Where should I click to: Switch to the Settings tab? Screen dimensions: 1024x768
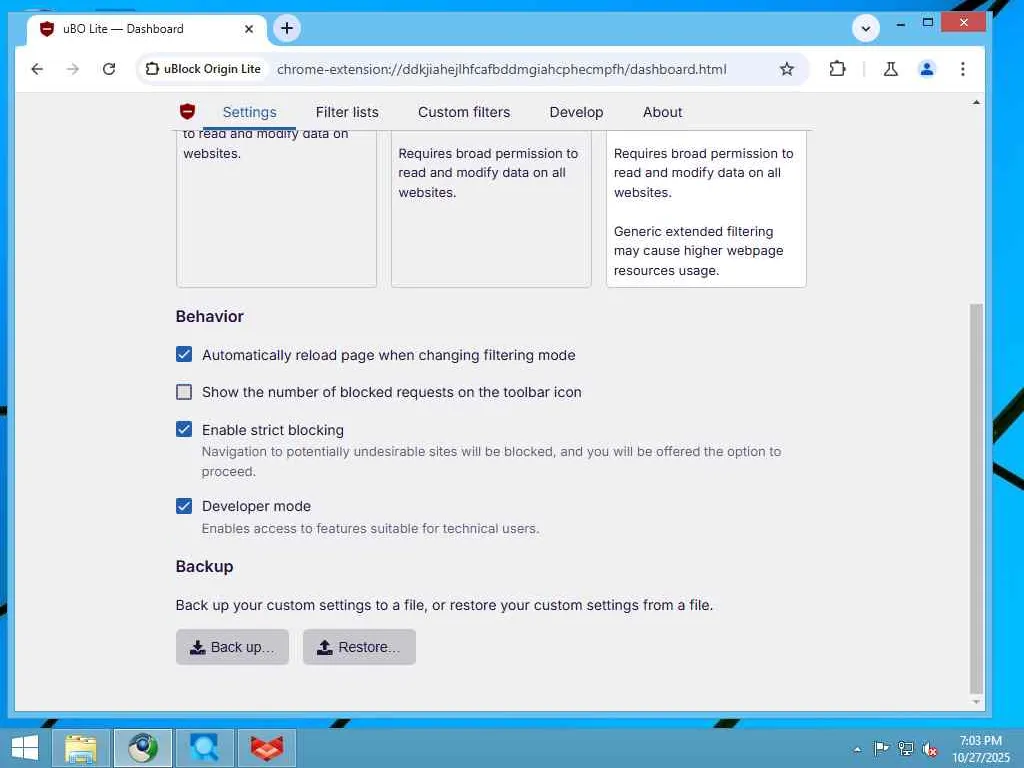(249, 112)
